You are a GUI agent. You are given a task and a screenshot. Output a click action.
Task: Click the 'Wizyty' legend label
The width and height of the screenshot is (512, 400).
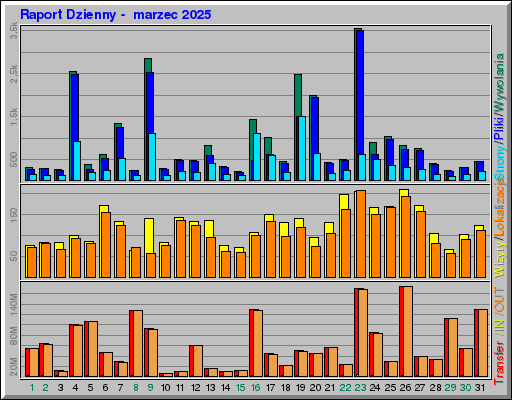[500, 259]
